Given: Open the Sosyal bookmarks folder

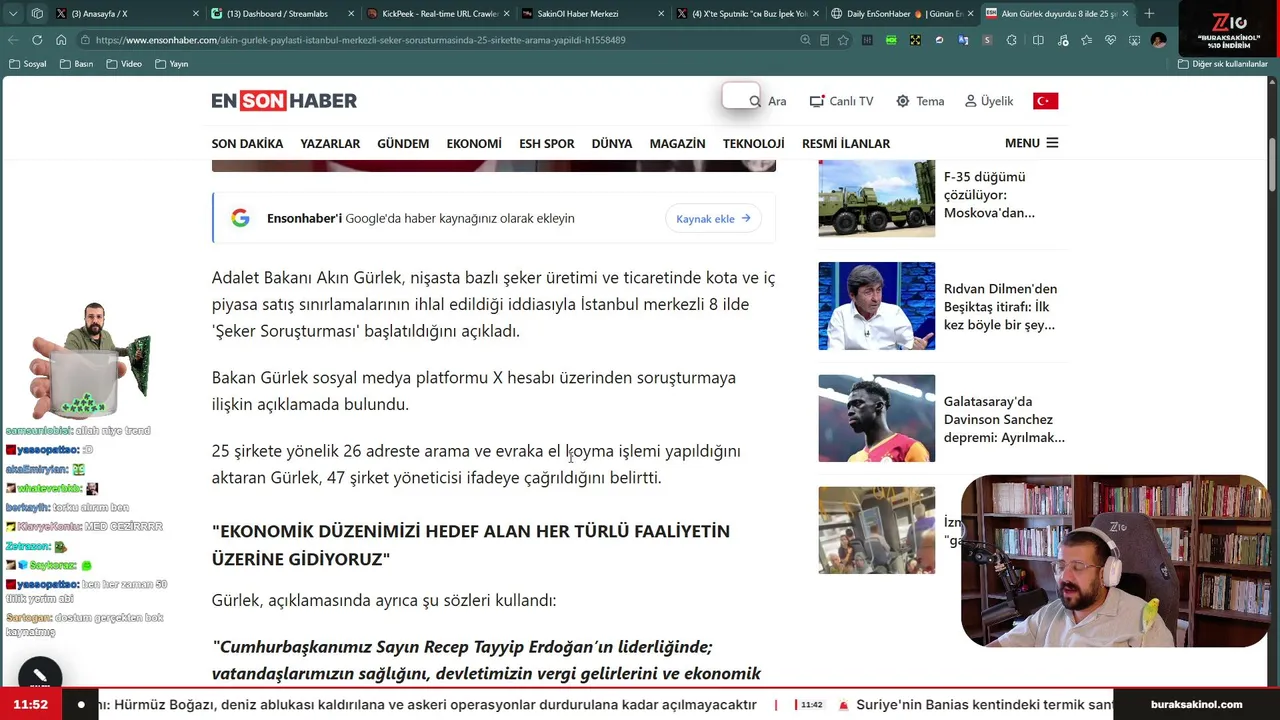Looking at the screenshot, I should coord(28,64).
